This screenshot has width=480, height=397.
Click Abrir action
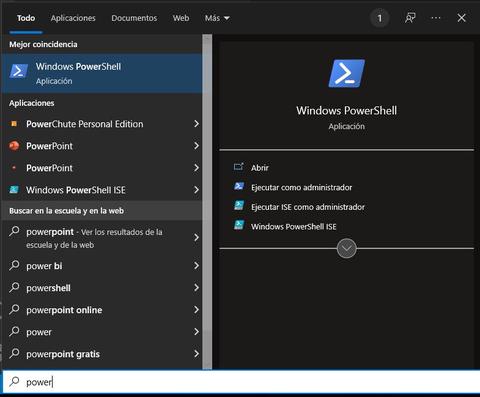click(260, 168)
